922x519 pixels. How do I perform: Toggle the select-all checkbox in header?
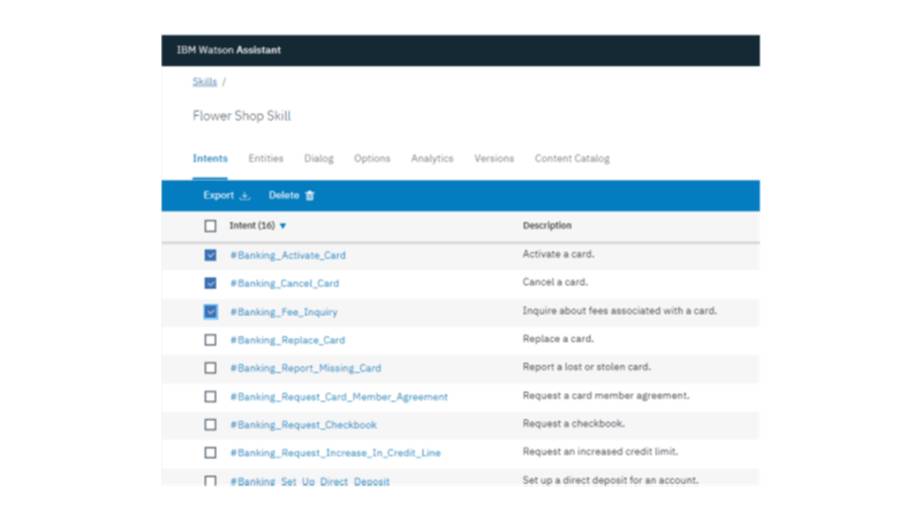pos(210,226)
